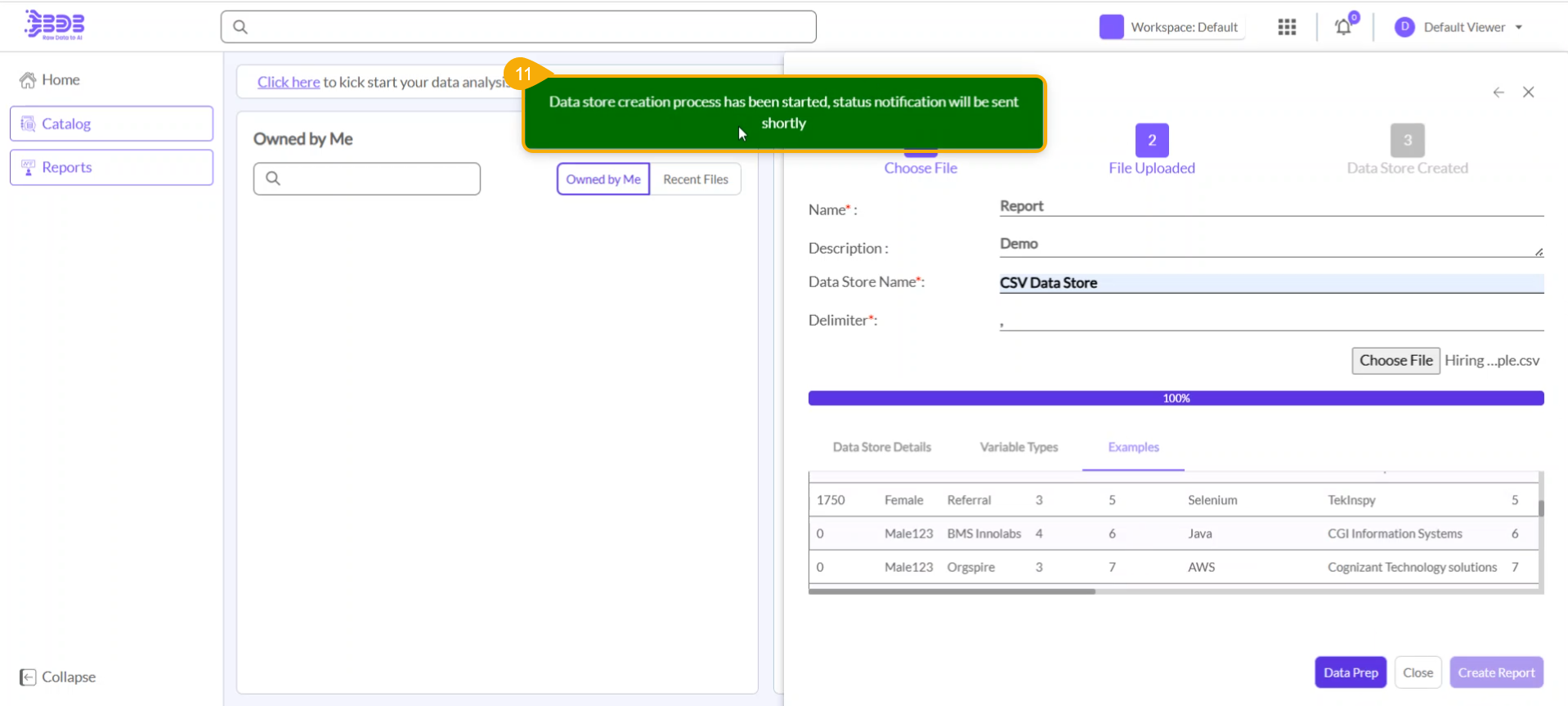The height and width of the screenshot is (706, 1568).
Task: Switch to Data Store Details tab
Action: [881, 447]
